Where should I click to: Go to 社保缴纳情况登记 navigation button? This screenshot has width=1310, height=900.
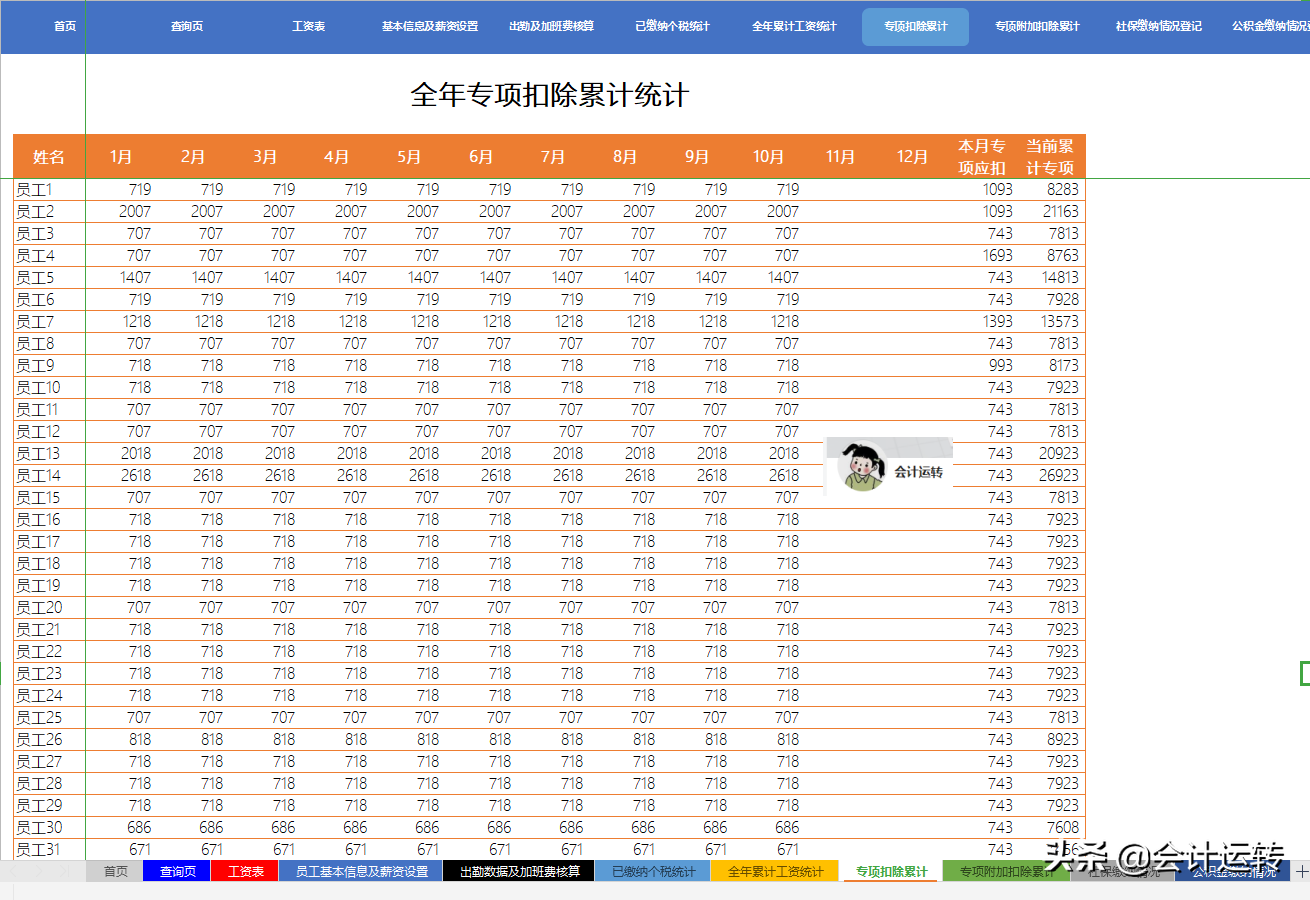[1158, 26]
